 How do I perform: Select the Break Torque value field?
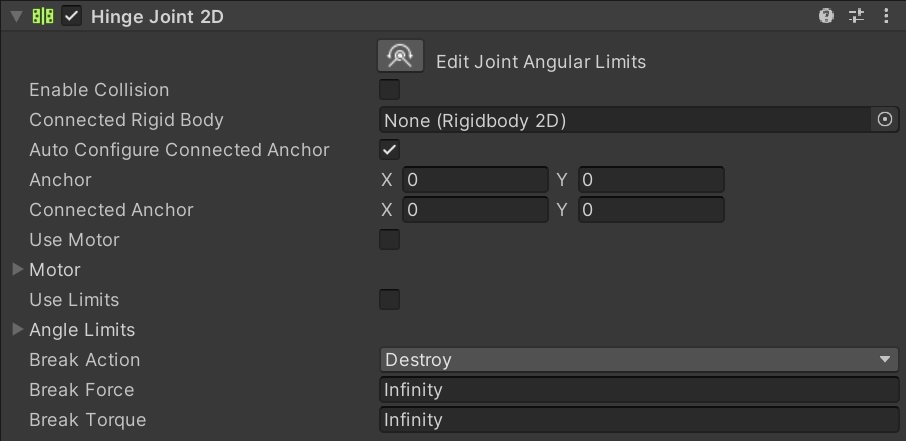click(639, 420)
